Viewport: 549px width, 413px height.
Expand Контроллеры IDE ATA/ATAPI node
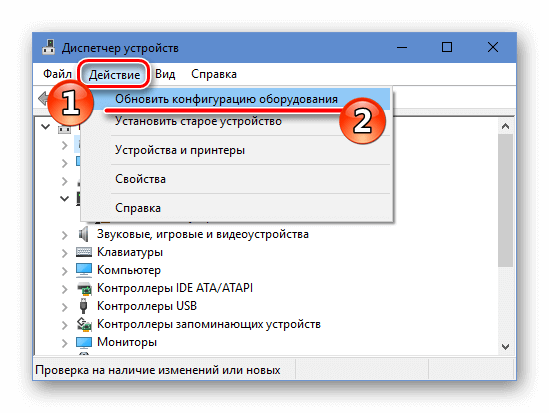64,289
